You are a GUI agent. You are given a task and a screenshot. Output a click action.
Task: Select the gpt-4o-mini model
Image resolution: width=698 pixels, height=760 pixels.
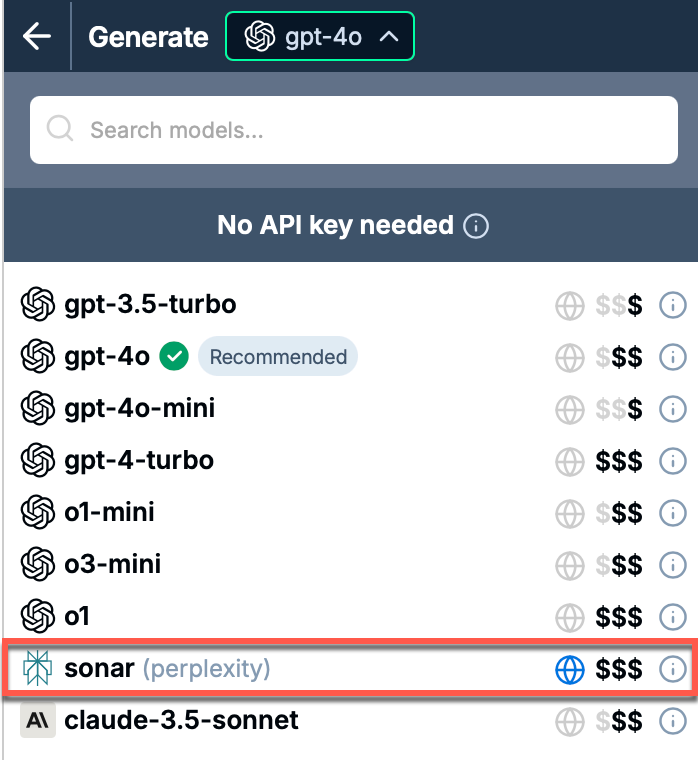tap(139, 408)
